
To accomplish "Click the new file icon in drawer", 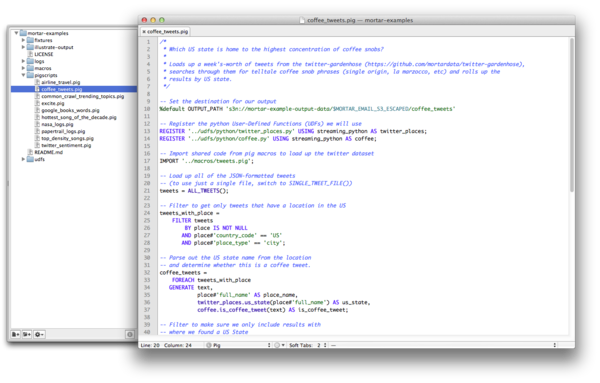I will 15,334.
